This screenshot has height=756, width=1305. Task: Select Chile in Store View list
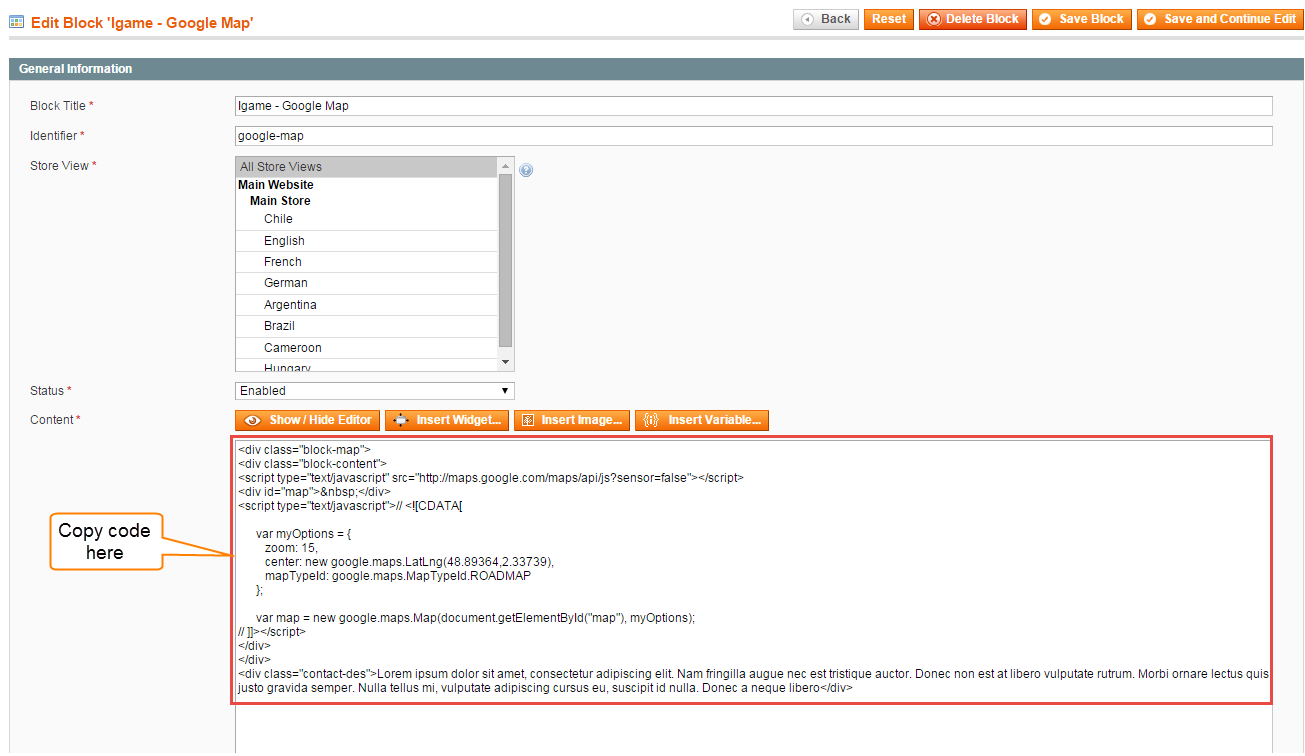pos(366,220)
